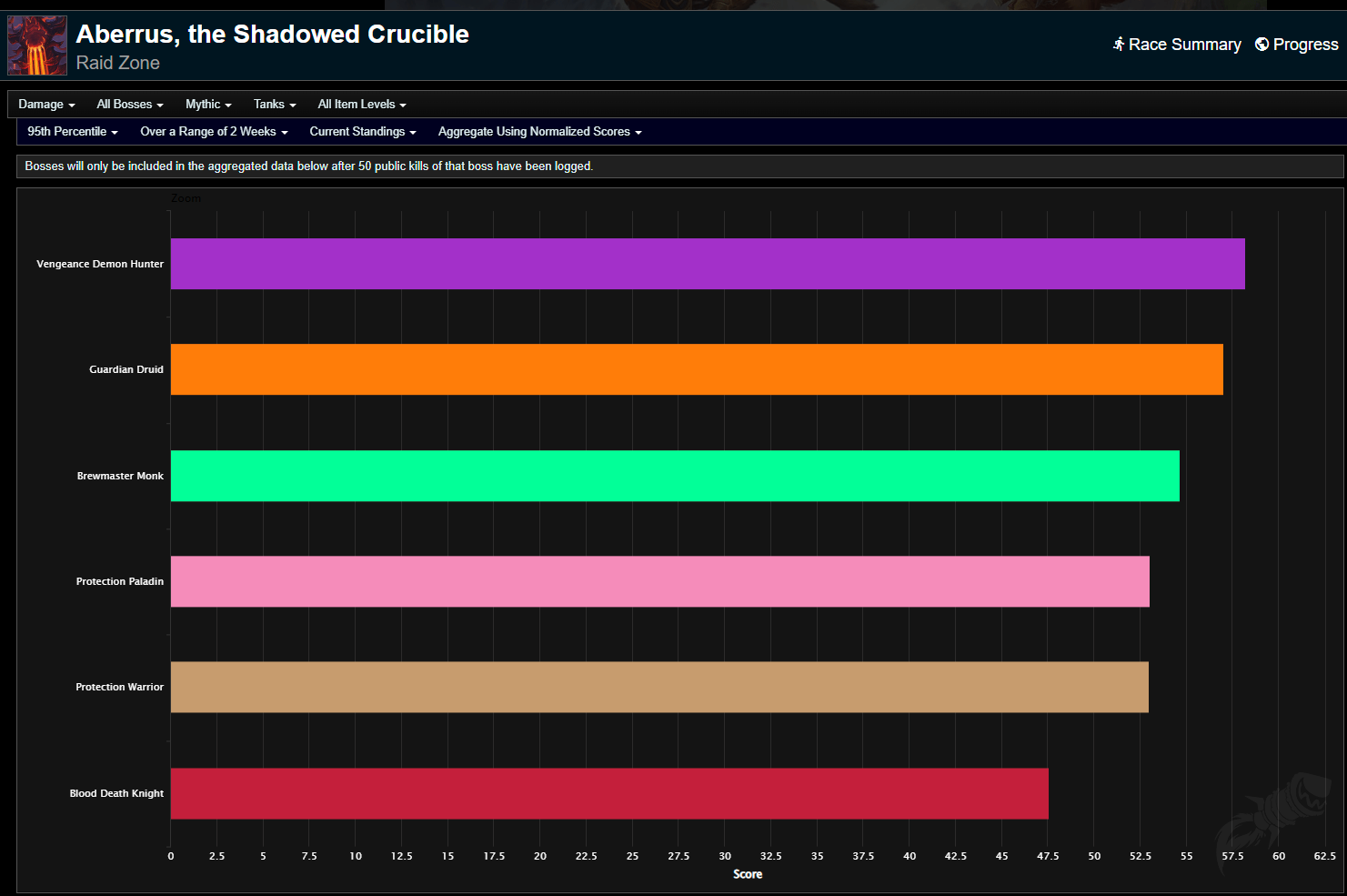Click the Vengeance Demon Hunter axis label
Image resolution: width=1347 pixels, height=896 pixels.
100,264
